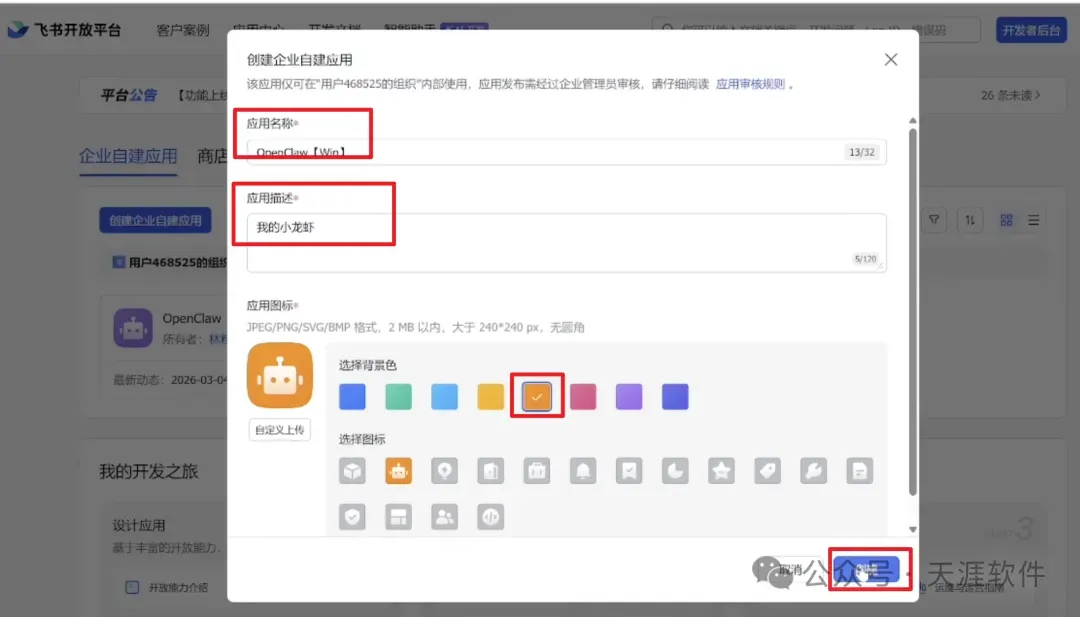The width and height of the screenshot is (1080, 617).
Task: Click the sort icon in background page
Action: click(970, 220)
